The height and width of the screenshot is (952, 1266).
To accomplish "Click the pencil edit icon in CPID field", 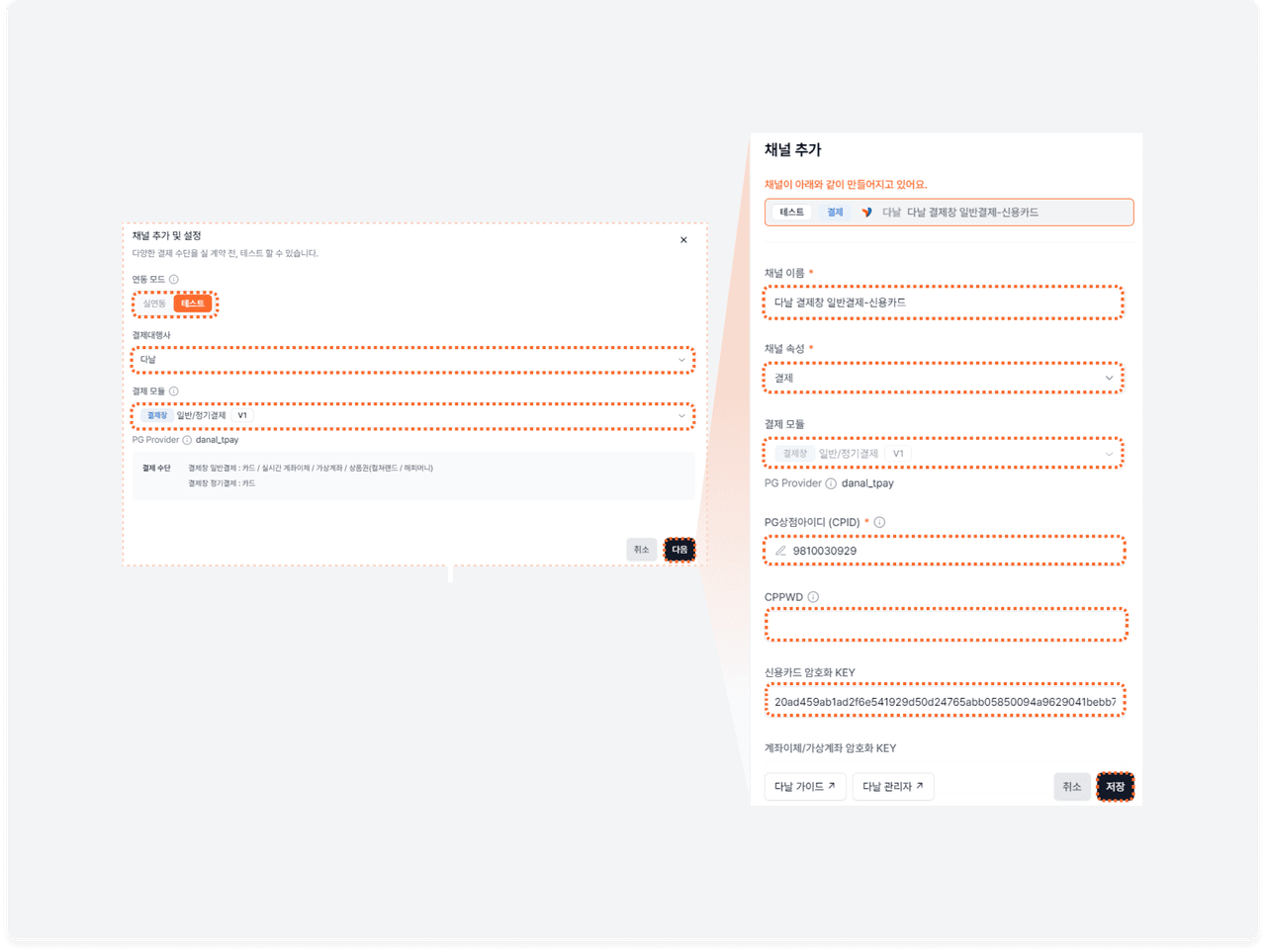I will (780, 551).
